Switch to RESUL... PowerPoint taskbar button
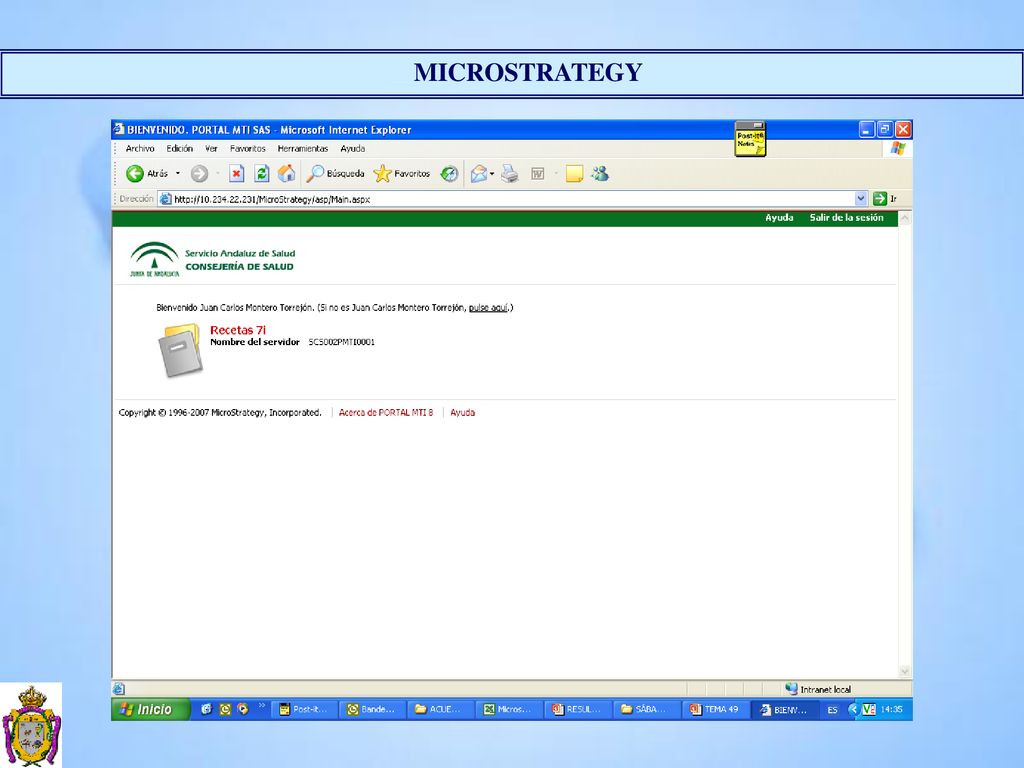Image resolution: width=1024 pixels, height=768 pixels. click(579, 709)
